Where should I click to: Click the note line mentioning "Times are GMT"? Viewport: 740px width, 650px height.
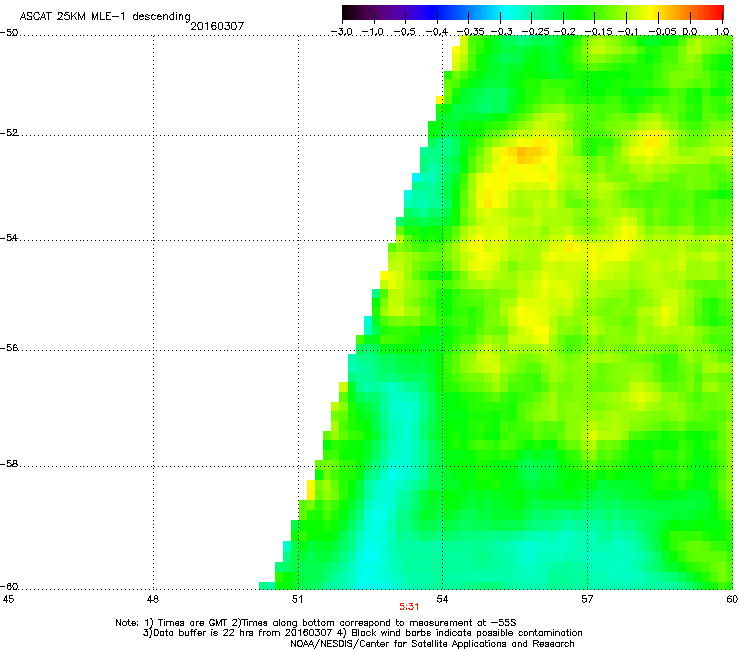coord(316,623)
